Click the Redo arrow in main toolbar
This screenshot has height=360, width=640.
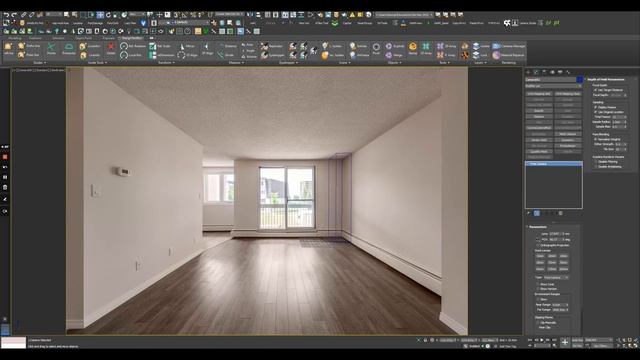point(14,15)
